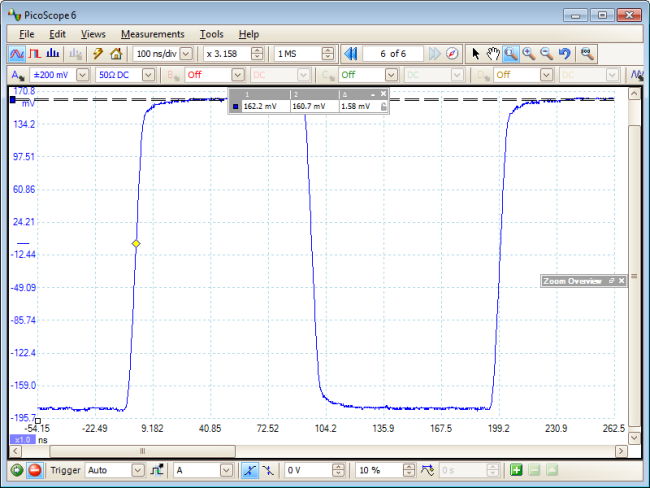Open the Tools menu
Image resolution: width=650 pixels, height=488 pixels.
(x=211, y=34)
